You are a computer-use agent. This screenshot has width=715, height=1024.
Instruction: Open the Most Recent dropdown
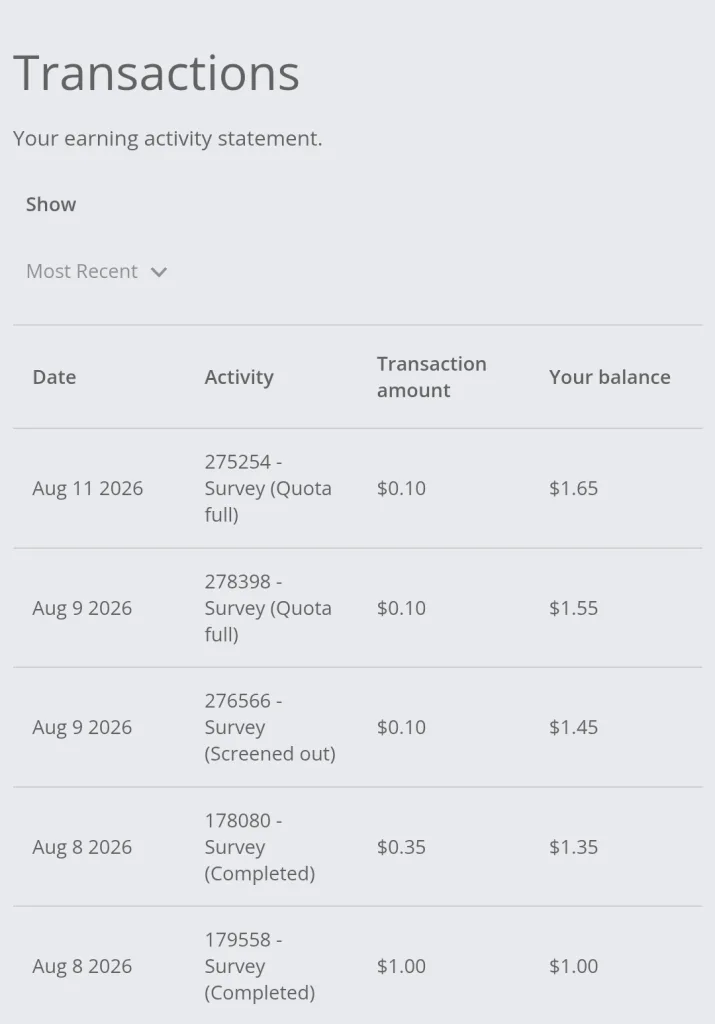(x=97, y=271)
